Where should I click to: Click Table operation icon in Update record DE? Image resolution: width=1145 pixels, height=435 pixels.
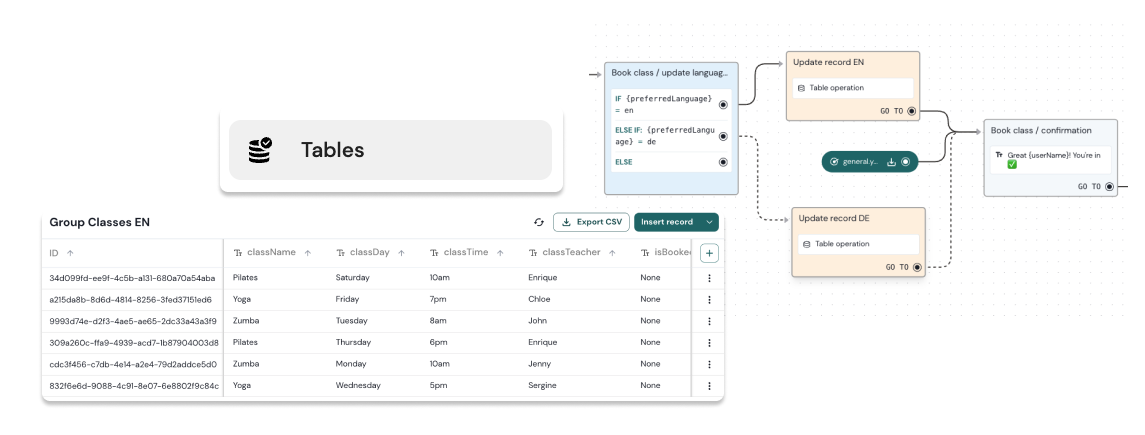coord(807,244)
